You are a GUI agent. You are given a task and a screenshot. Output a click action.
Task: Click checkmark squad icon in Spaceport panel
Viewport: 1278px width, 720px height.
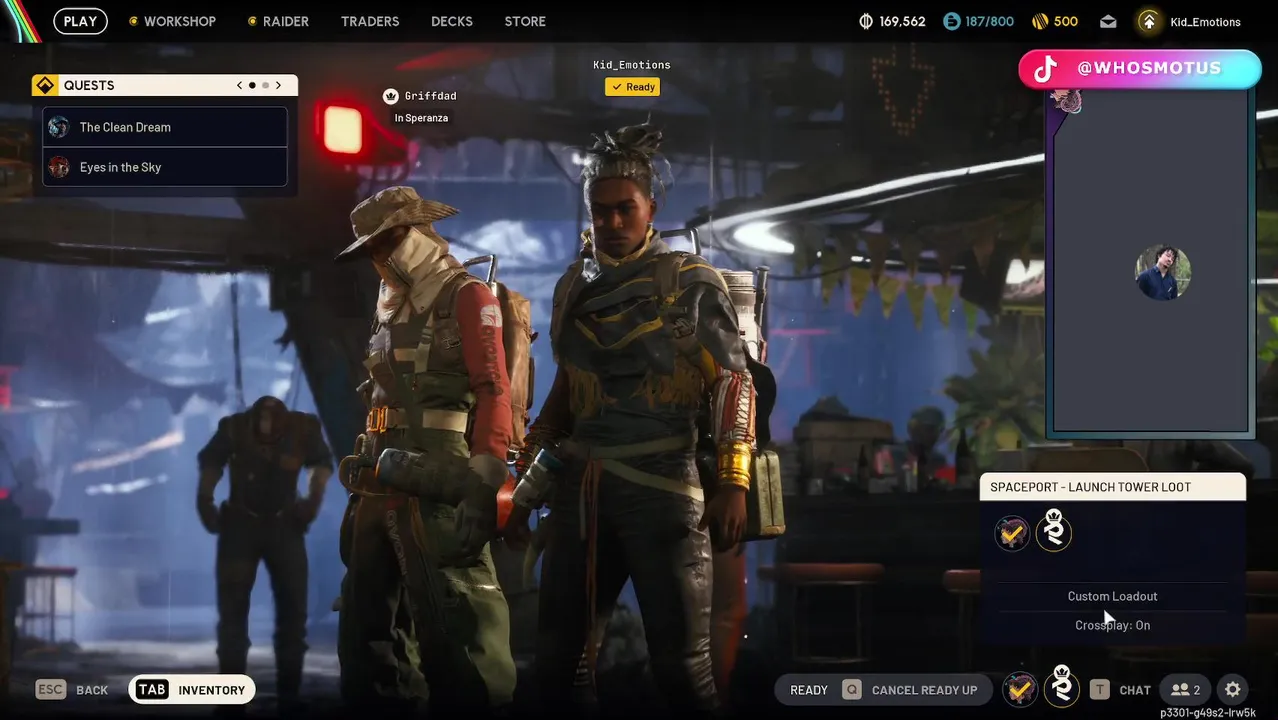coord(1012,533)
